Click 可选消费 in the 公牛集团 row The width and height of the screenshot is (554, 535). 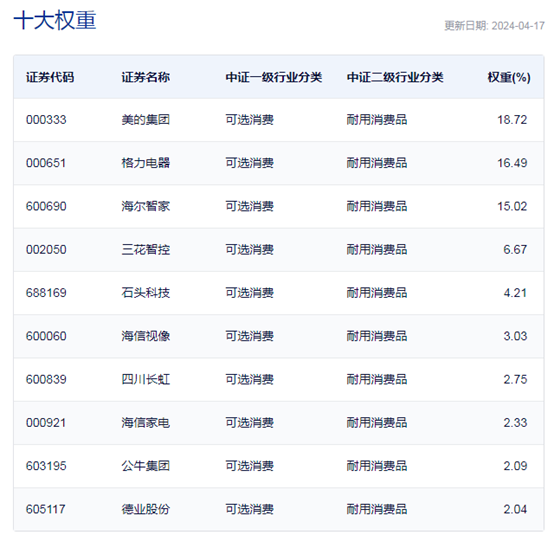[249, 466]
